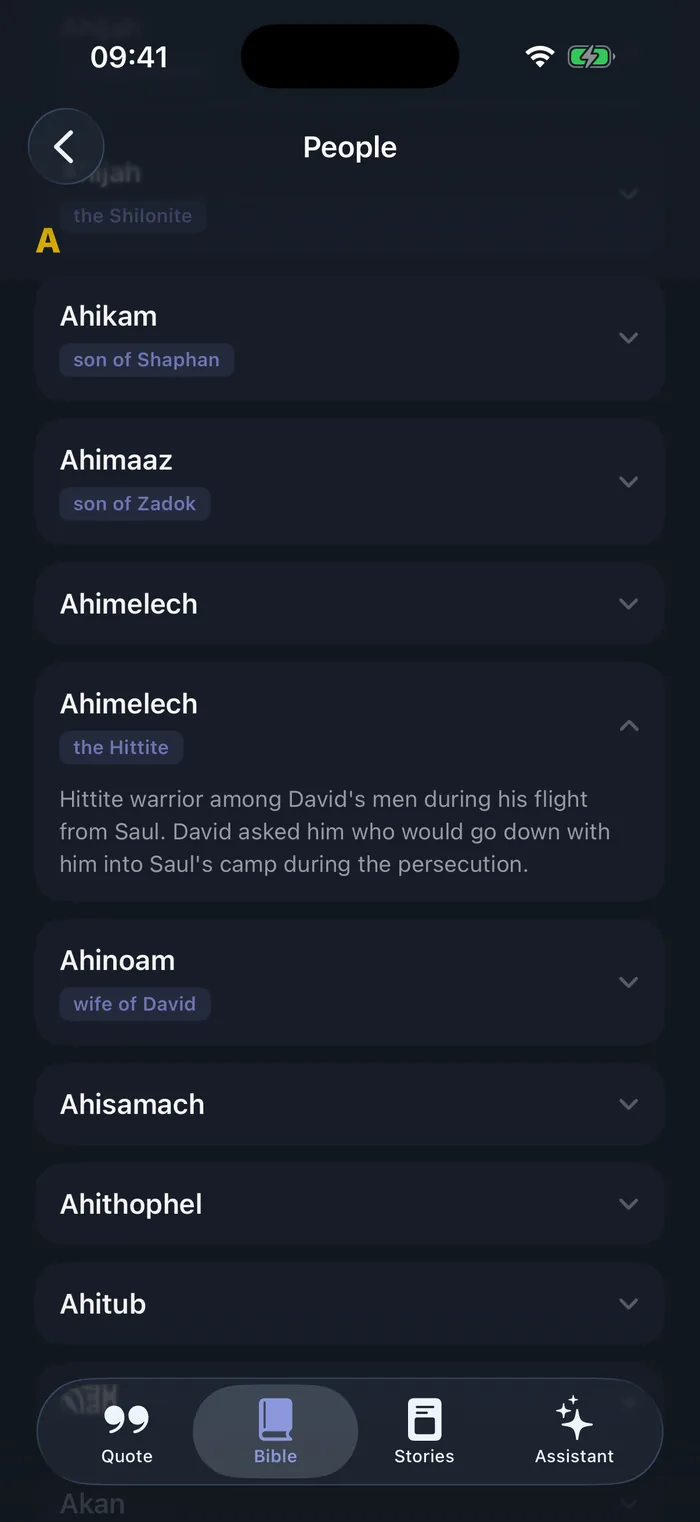The height and width of the screenshot is (1522, 700).
Task: Expand the Ahithophel chevron
Action: pyautogui.click(x=628, y=1204)
